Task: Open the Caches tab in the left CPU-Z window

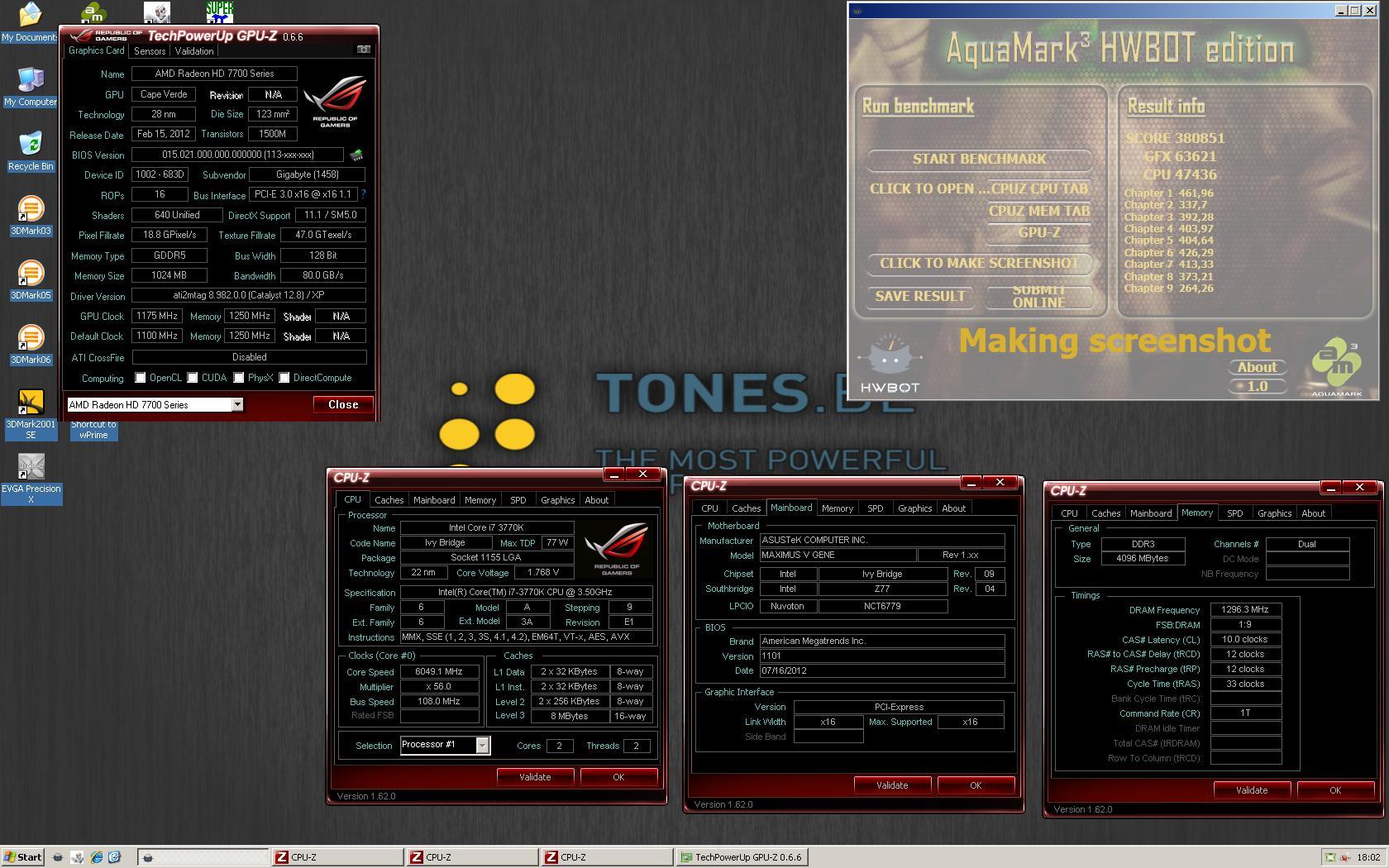Action: point(389,500)
